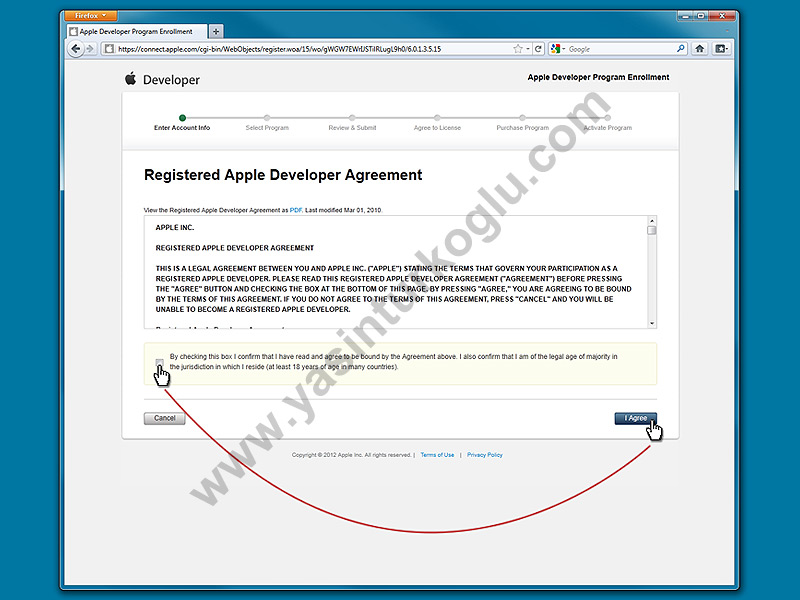This screenshot has width=800, height=600.
Task: Open a new tab with the plus button
Action: coord(216,32)
